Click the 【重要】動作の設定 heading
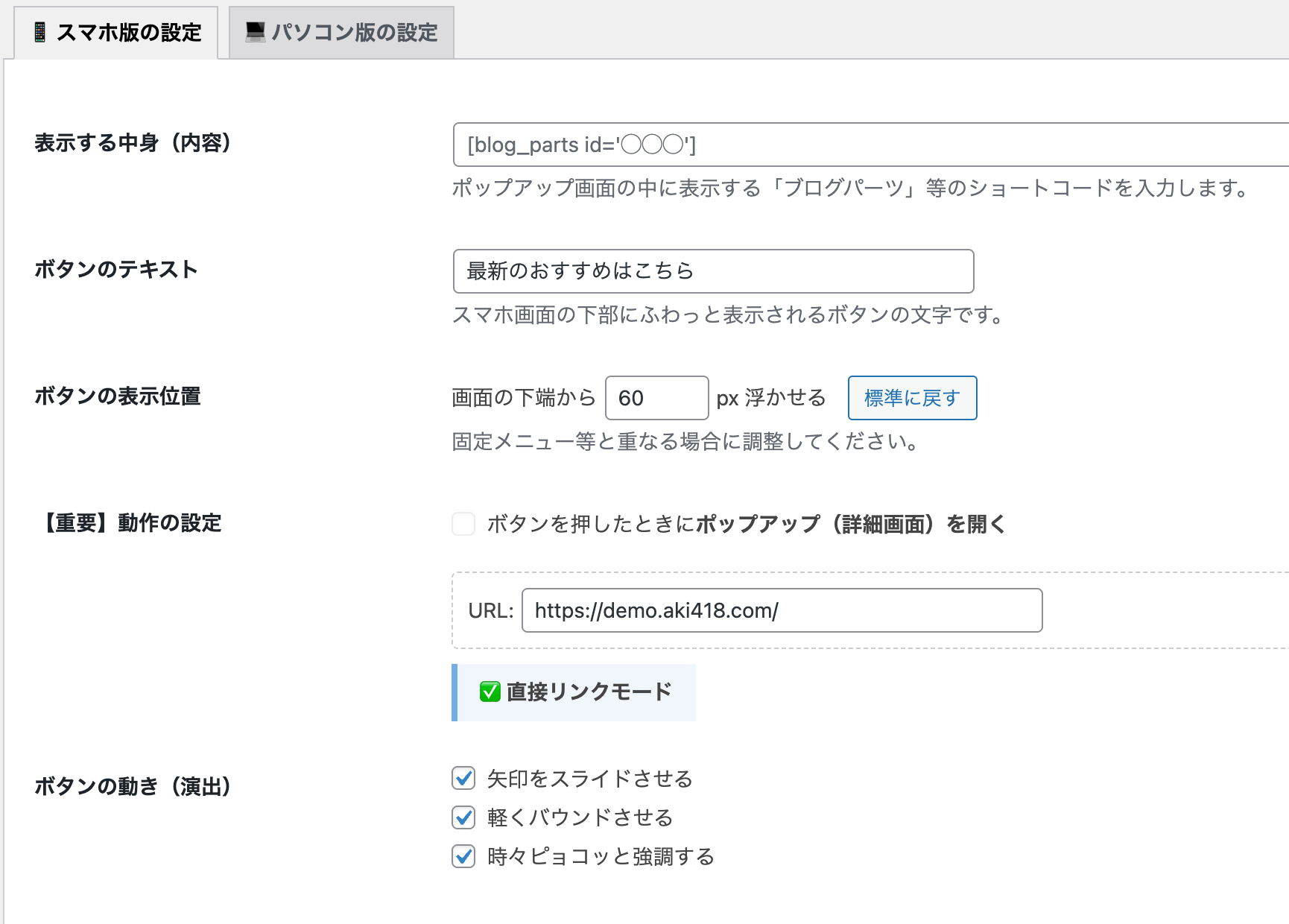 [x=128, y=523]
